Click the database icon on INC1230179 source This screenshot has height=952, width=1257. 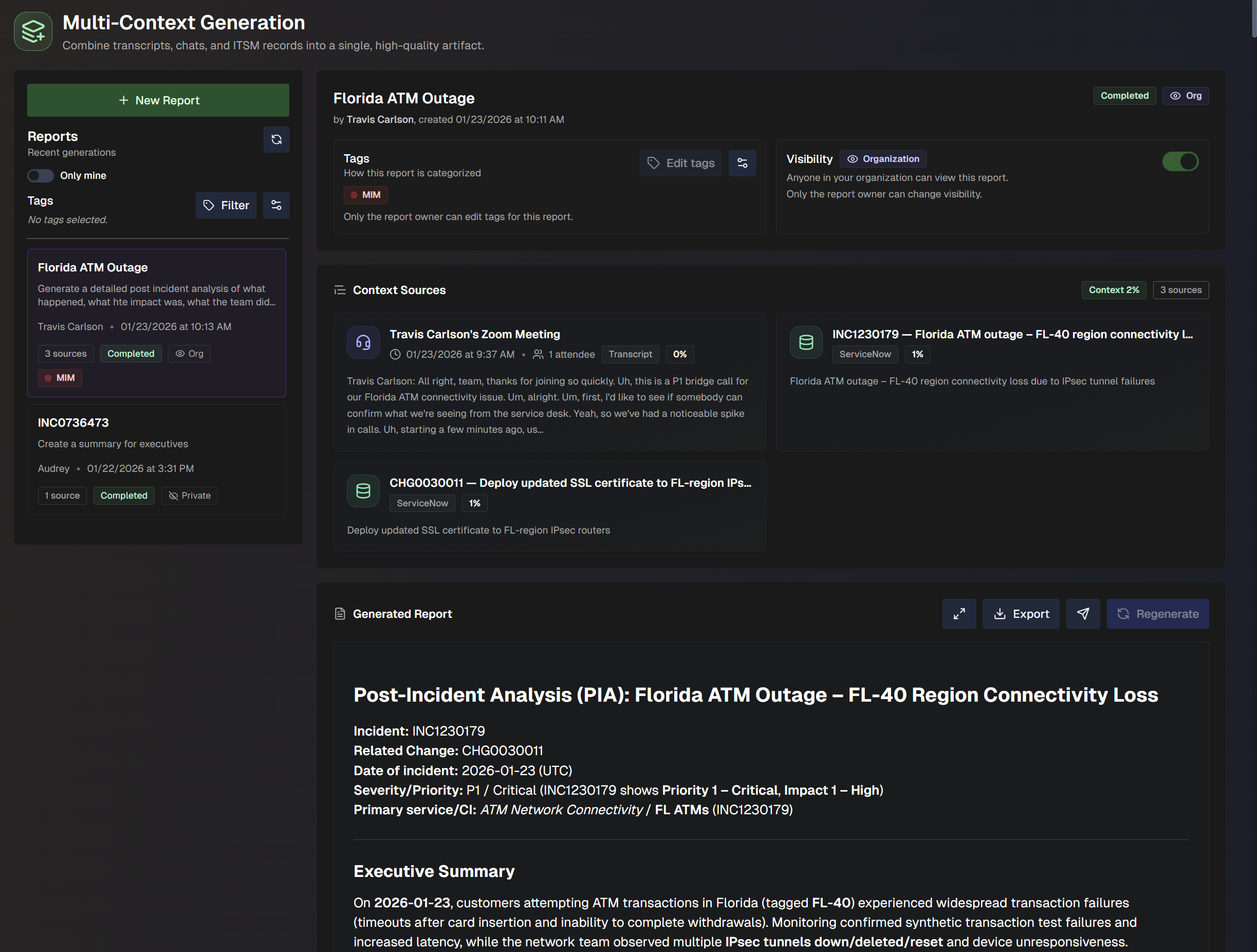[x=806, y=342]
